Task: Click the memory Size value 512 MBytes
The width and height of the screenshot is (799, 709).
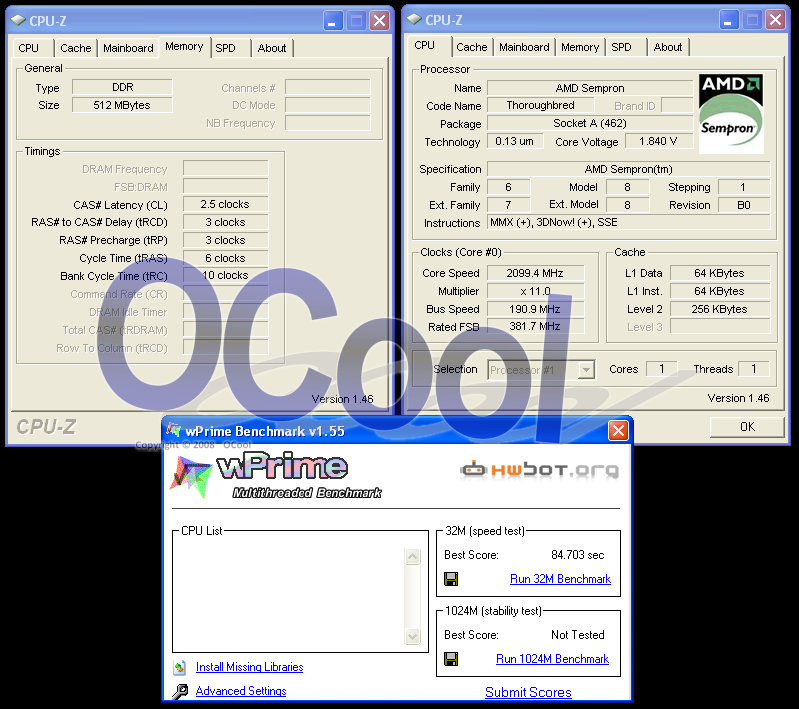Action: tap(122, 105)
